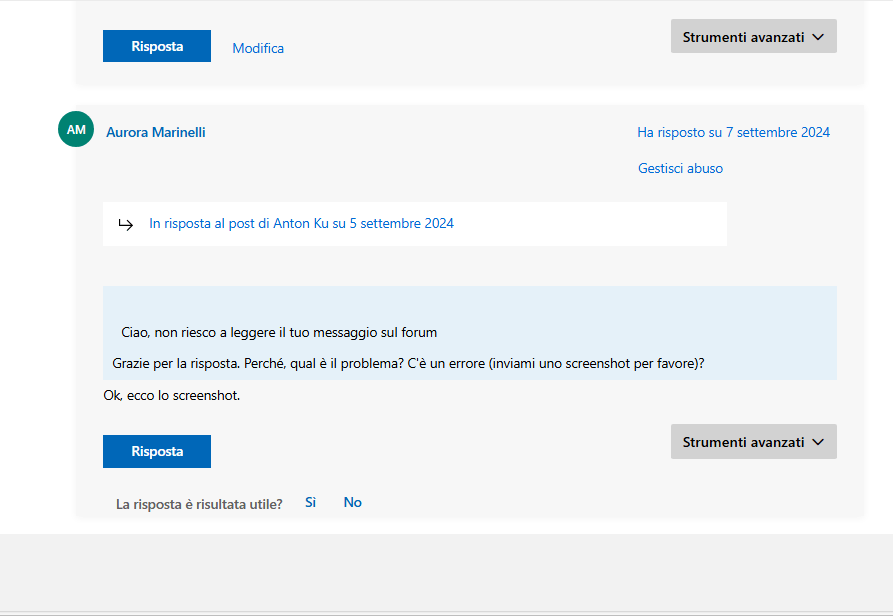The height and width of the screenshot is (616, 893).
Task: Click the white 'In risposta al post' reference box
Action: 415,224
